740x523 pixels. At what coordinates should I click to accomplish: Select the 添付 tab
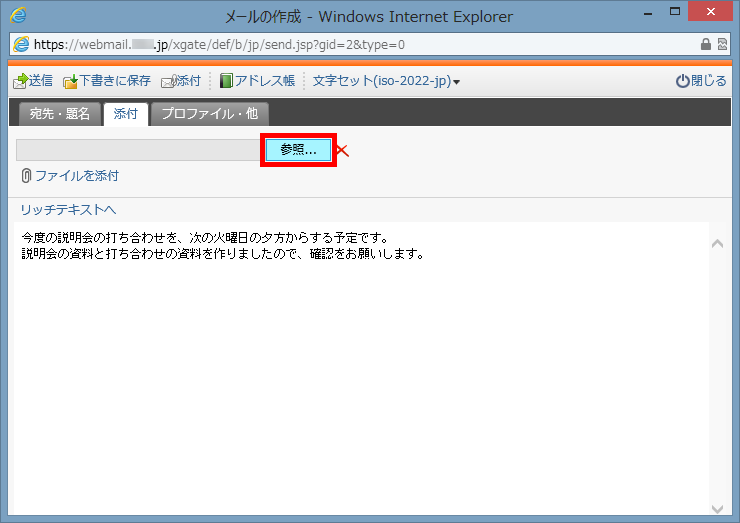(x=125, y=114)
